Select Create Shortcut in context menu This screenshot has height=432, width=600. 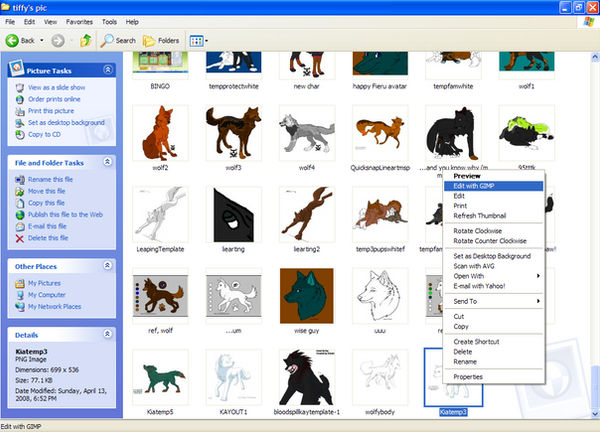pyautogui.click(x=493, y=342)
